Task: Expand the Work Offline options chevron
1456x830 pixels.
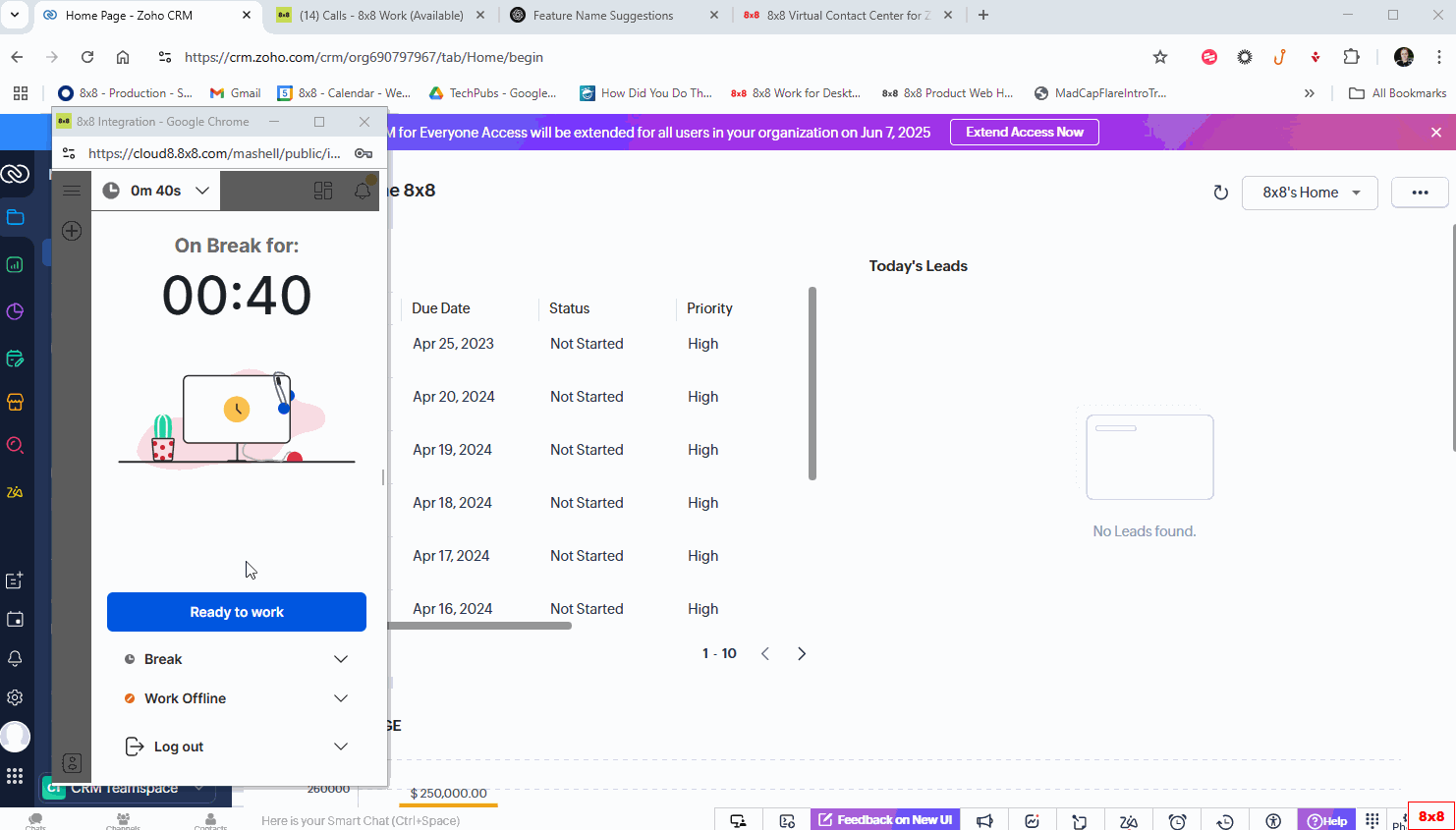Action: (341, 698)
